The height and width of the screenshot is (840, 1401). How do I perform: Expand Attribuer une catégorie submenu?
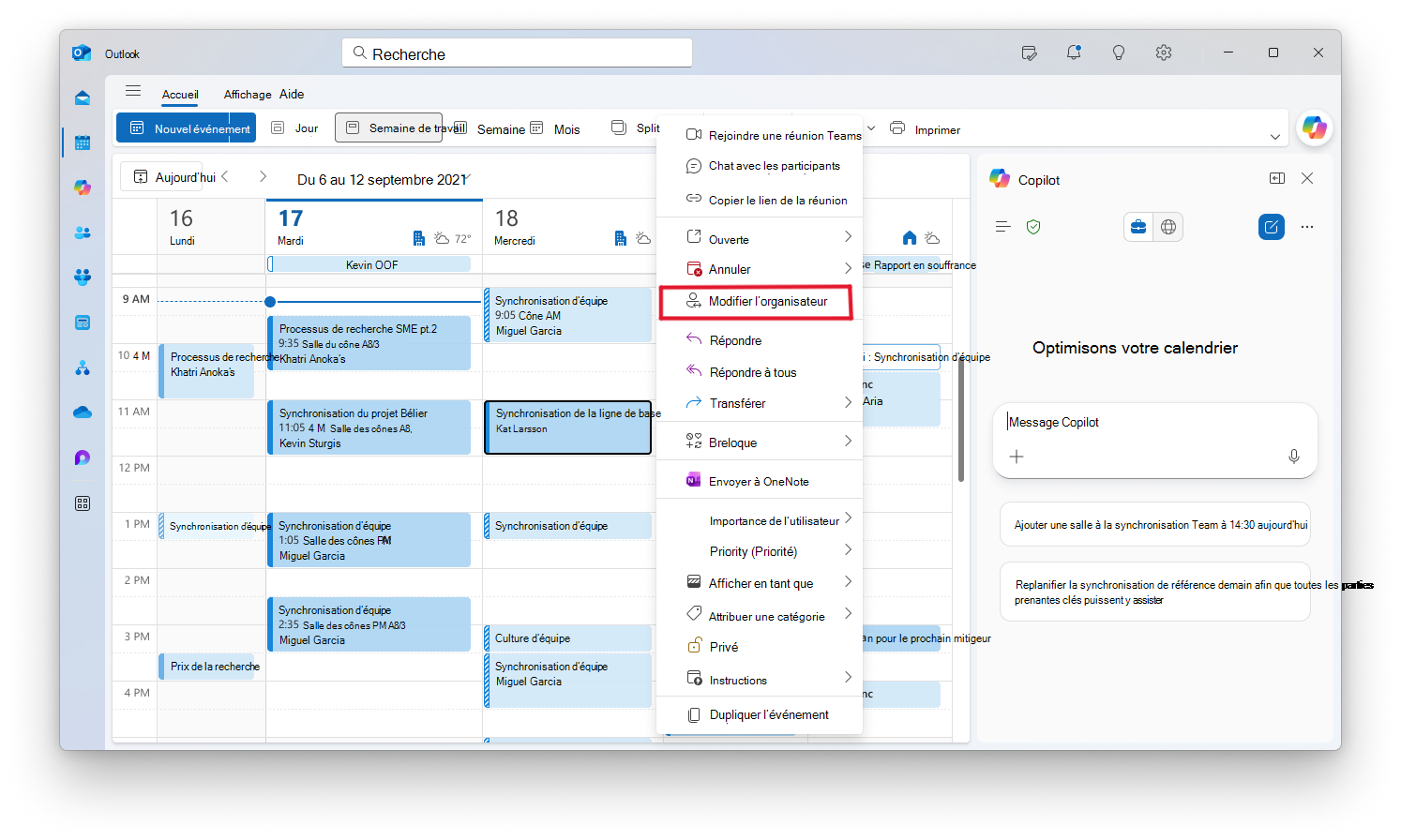pos(848,613)
